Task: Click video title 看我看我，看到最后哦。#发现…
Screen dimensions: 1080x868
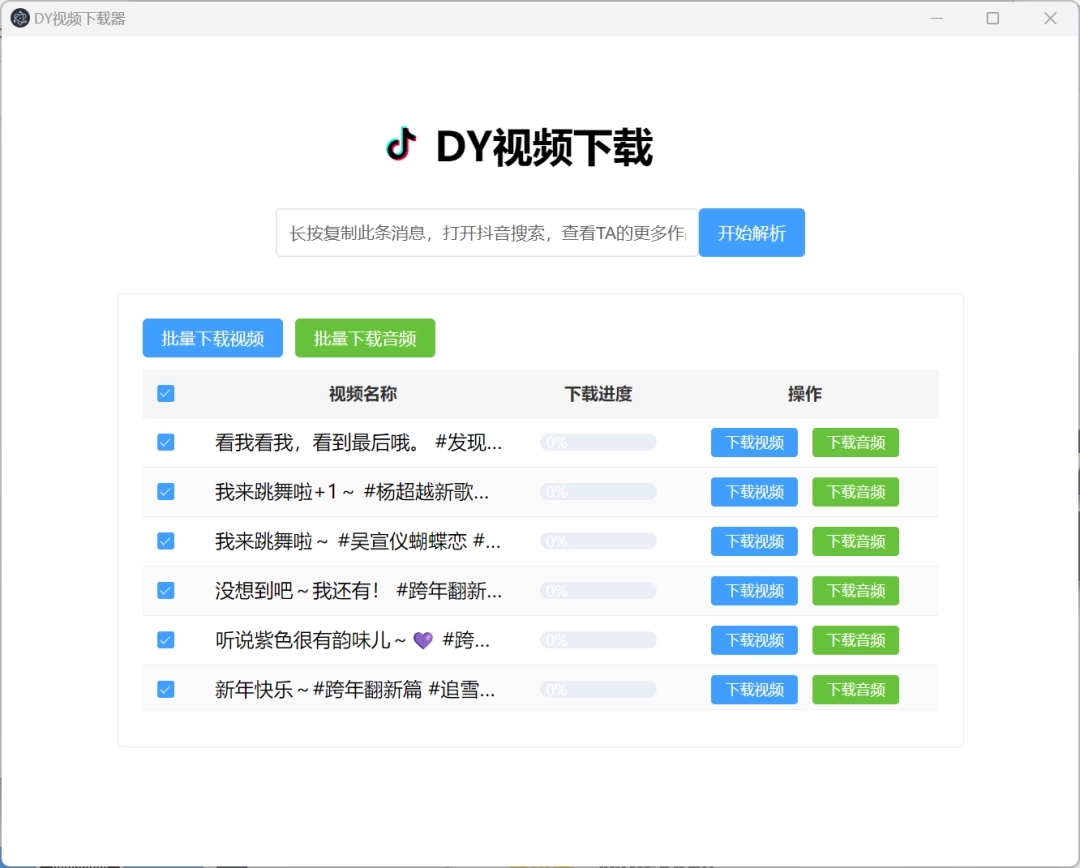Action: tap(358, 442)
